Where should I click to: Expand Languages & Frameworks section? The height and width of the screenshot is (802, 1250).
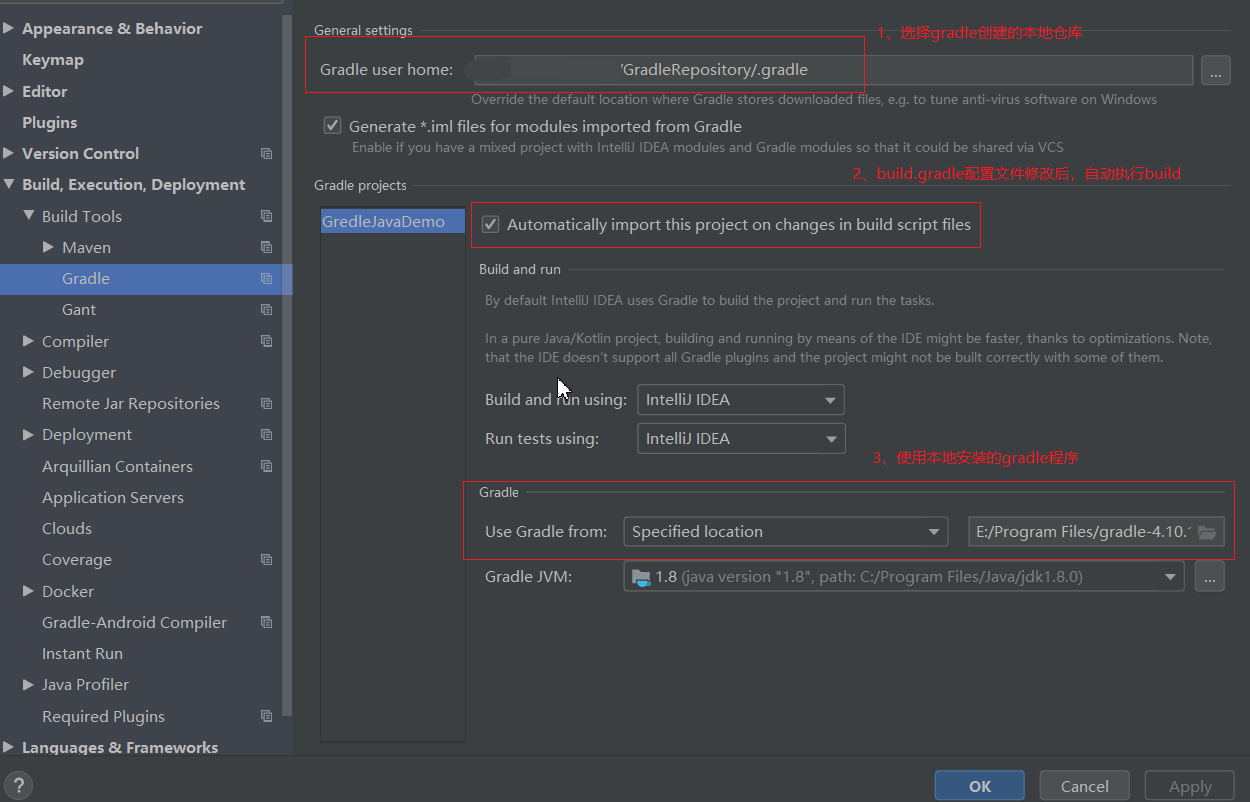pyautogui.click(x=9, y=747)
